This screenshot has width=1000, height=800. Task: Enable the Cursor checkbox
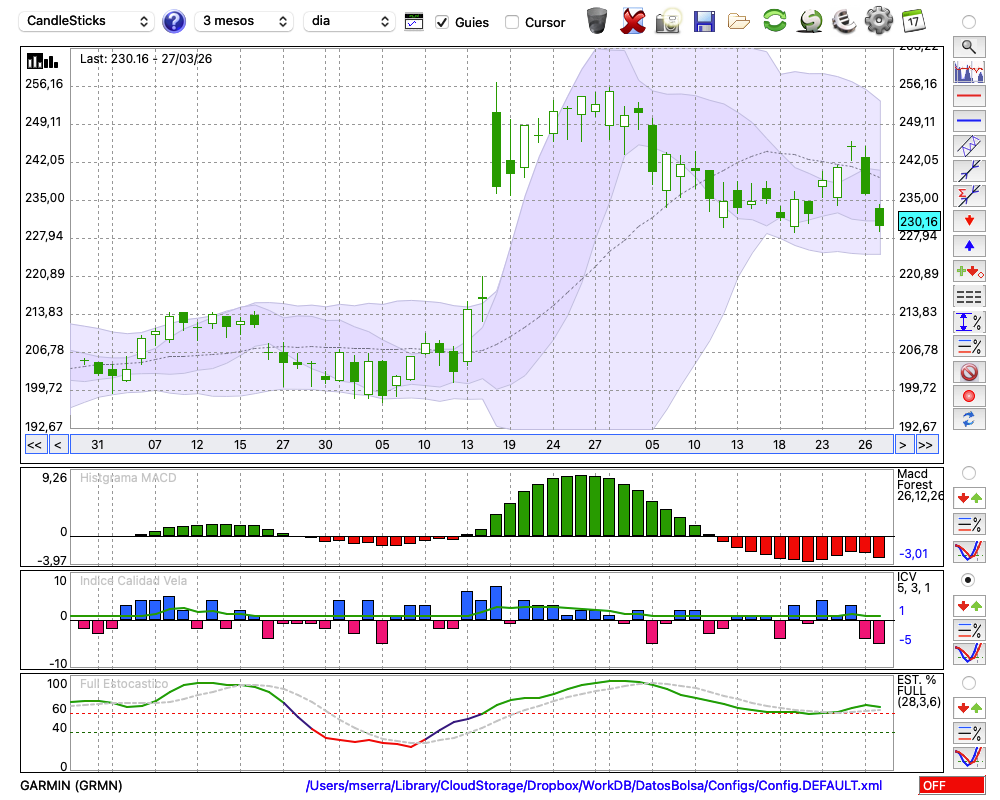point(512,22)
